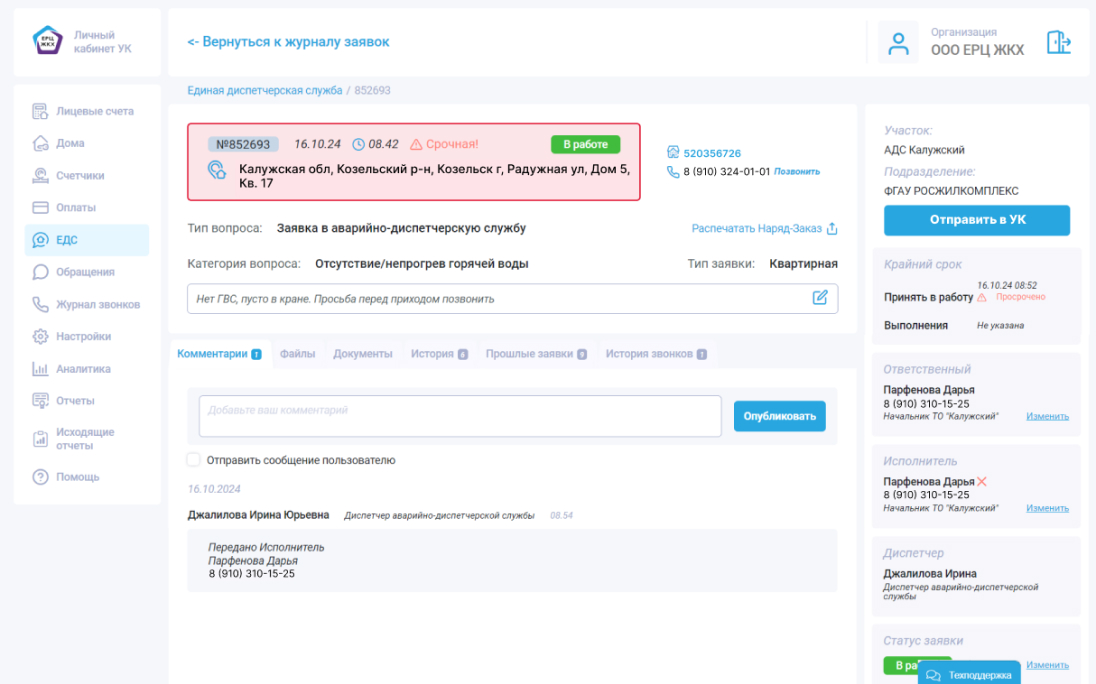Screen dimensions: 1096x684
Task: Click the logout door icon
Action: [1058, 43]
